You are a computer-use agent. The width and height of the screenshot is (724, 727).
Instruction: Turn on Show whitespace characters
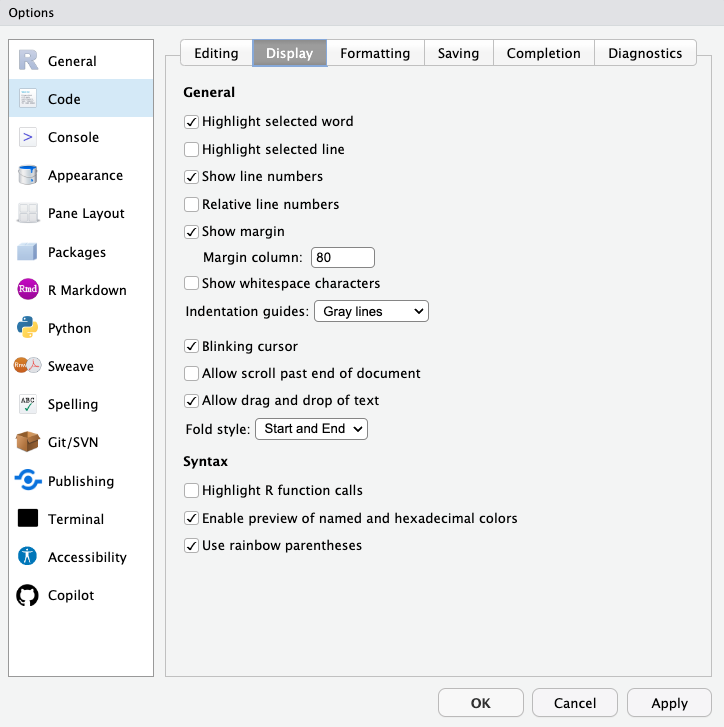tap(192, 284)
